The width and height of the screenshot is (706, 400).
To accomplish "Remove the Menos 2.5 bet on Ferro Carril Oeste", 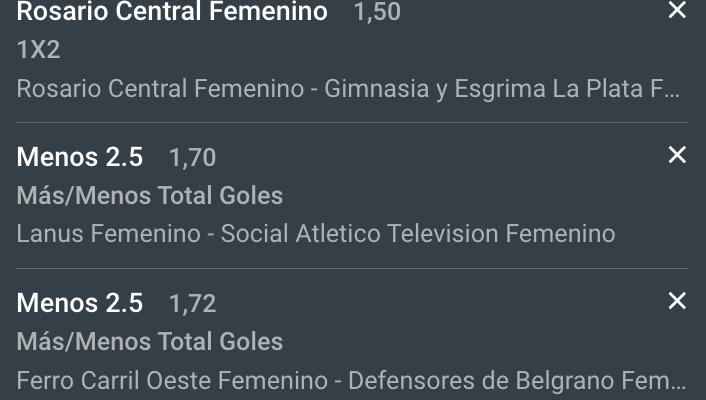I will point(677,301).
